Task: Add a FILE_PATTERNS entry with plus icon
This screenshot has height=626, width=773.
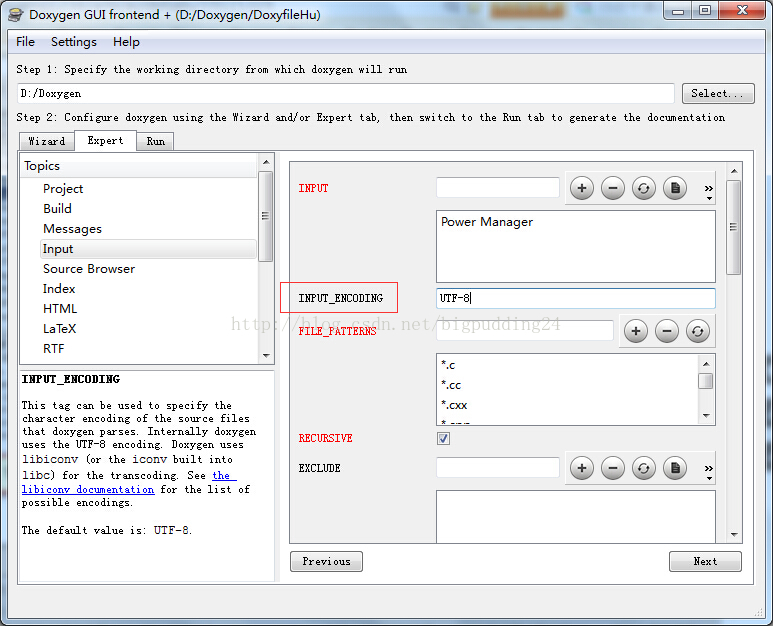Action: click(x=636, y=331)
